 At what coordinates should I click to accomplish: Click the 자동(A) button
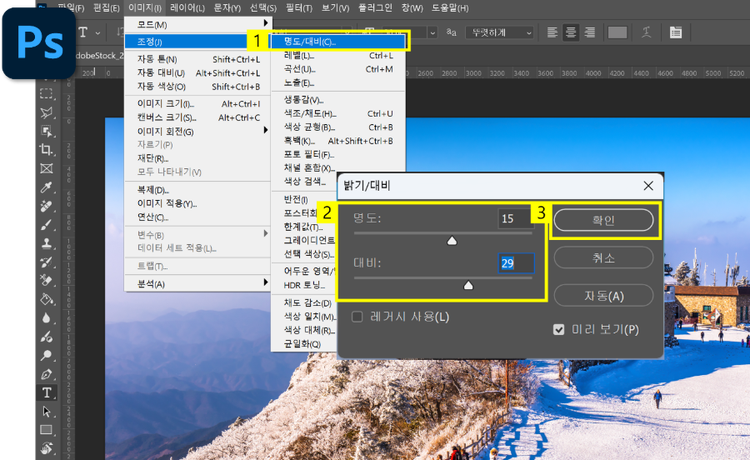pyautogui.click(x=604, y=296)
